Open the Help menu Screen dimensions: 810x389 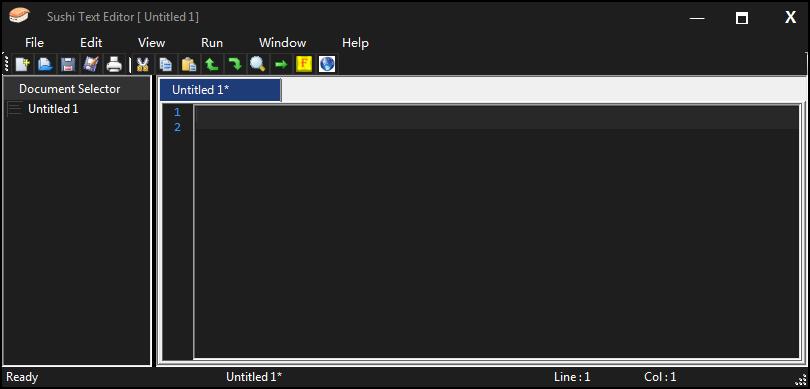point(355,43)
